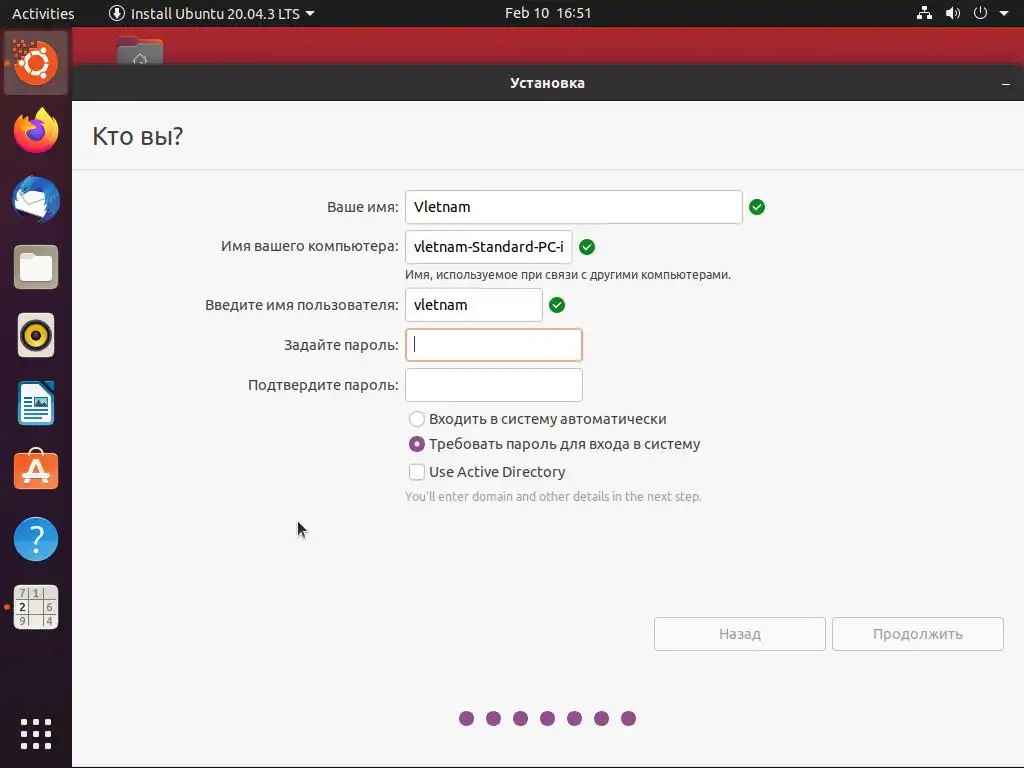Click green checkmark next to 'Ваше имя'
Image resolution: width=1024 pixels, height=768 pixels.
(757, 207)
